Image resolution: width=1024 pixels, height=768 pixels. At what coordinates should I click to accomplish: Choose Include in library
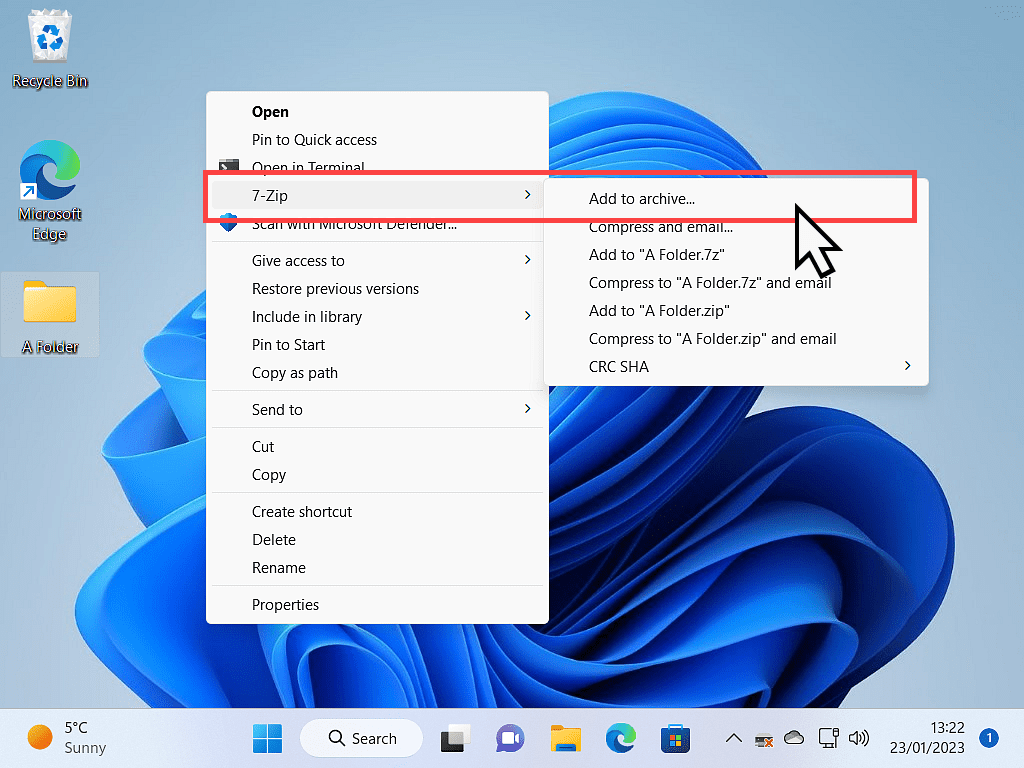[377, 317]
